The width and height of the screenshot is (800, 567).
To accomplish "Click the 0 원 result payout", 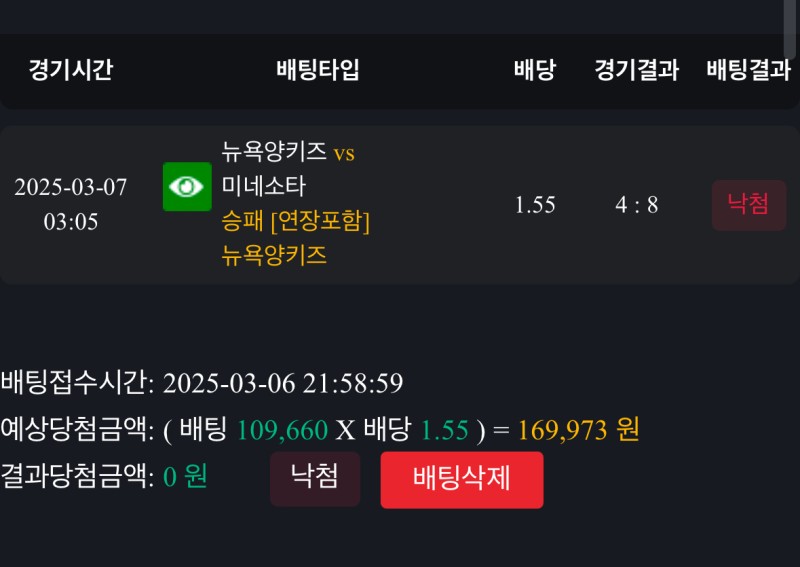I will coord(185,476).
